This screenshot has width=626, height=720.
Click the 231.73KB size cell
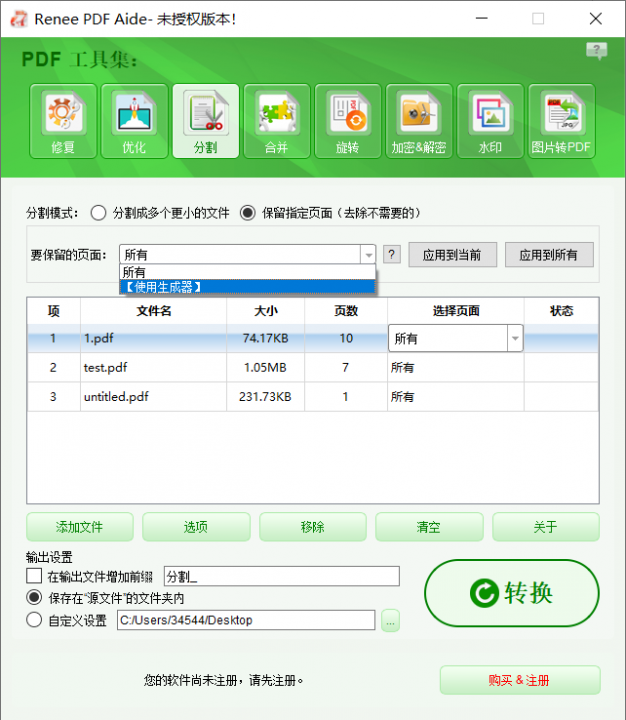click(265, 396)
